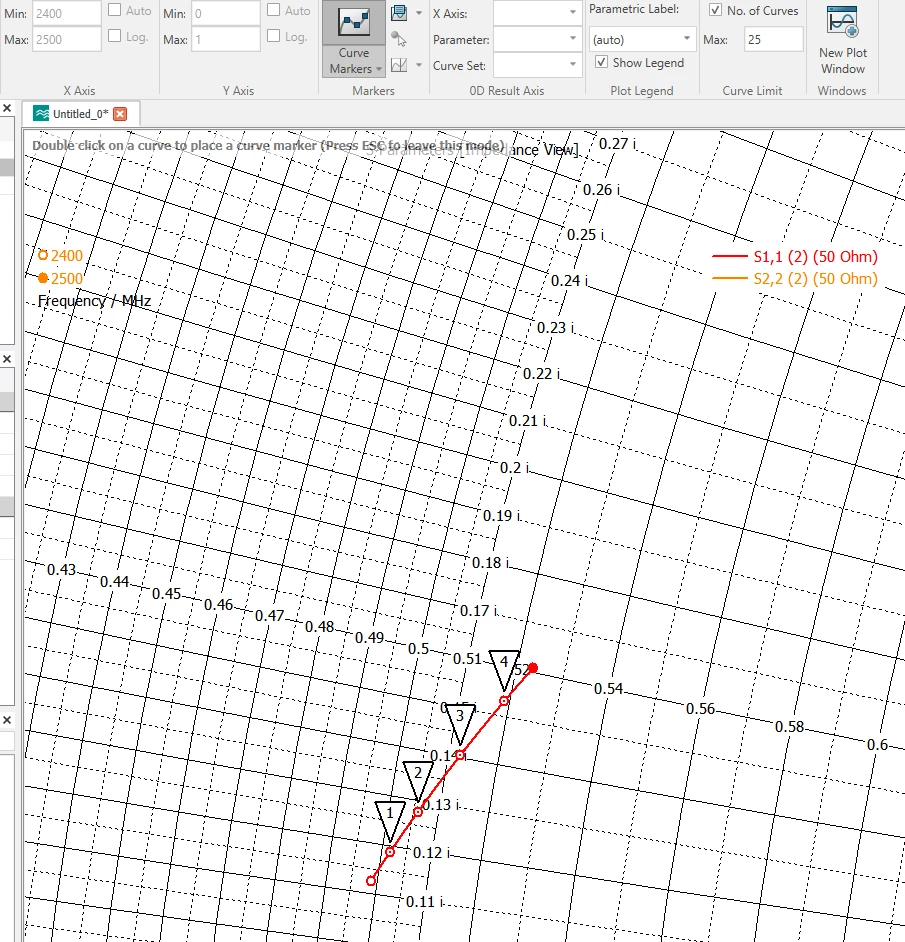Switch to the Untitled_0* tab
The image size is (905, 942).
(81, 114)
